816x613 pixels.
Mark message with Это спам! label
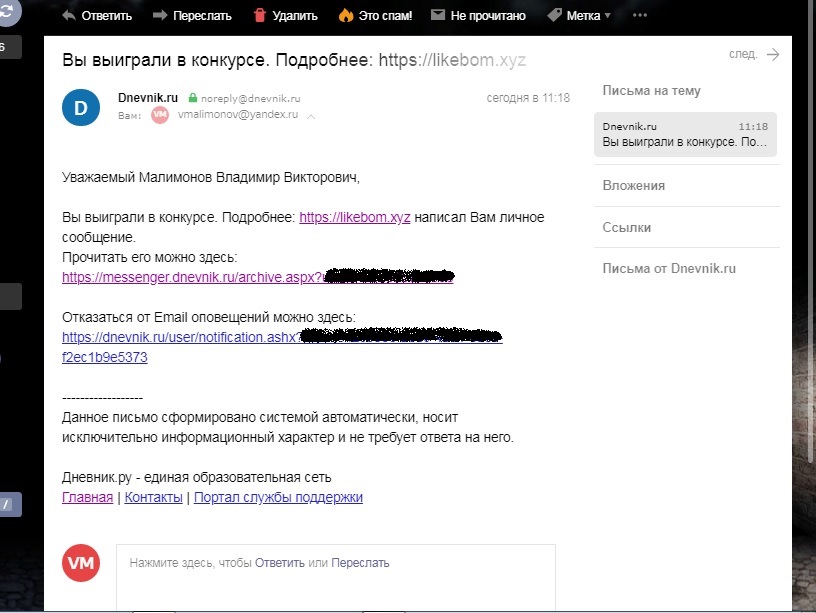click(385, 16)
